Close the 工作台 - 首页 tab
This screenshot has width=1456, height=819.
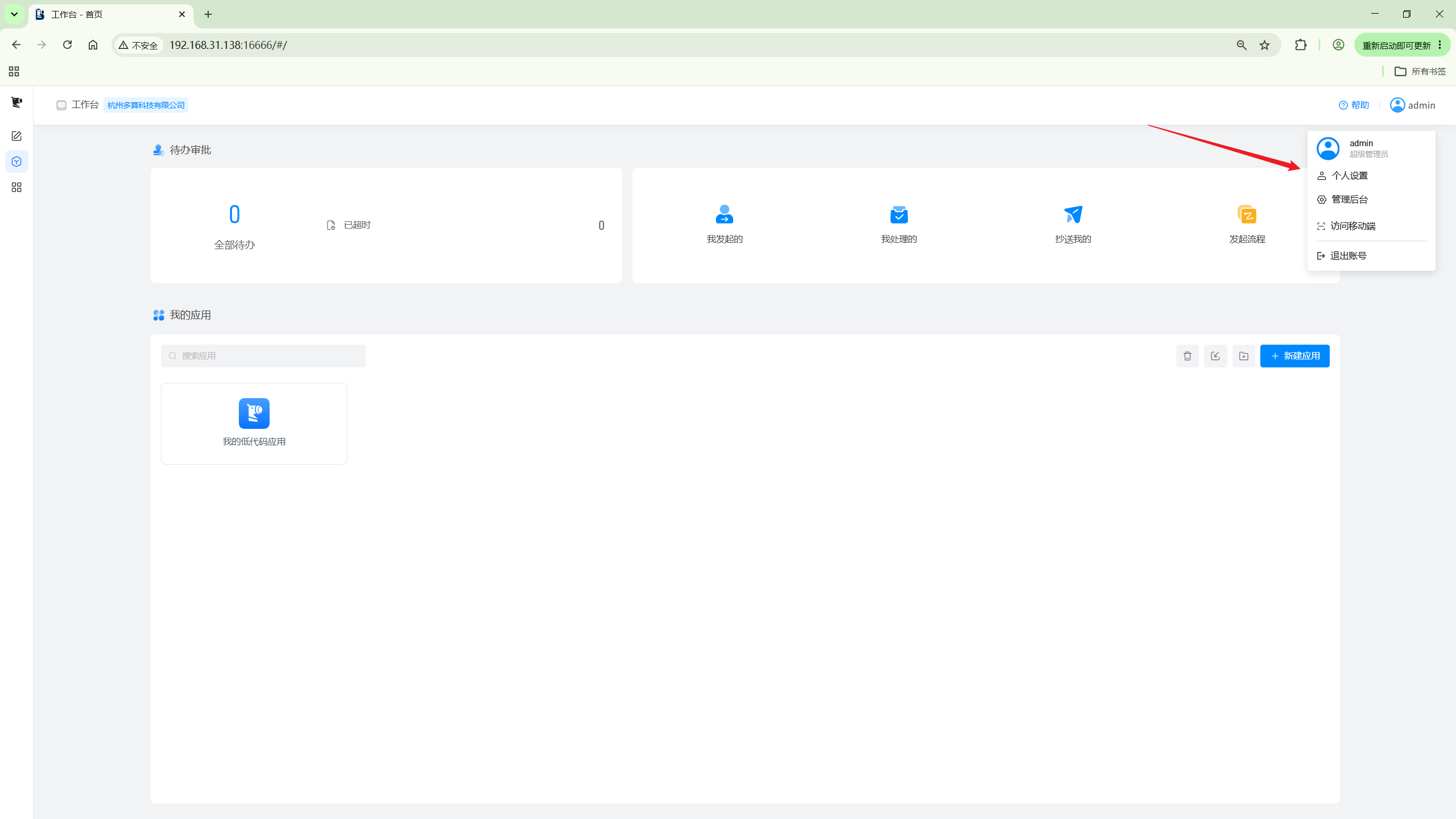182,14
